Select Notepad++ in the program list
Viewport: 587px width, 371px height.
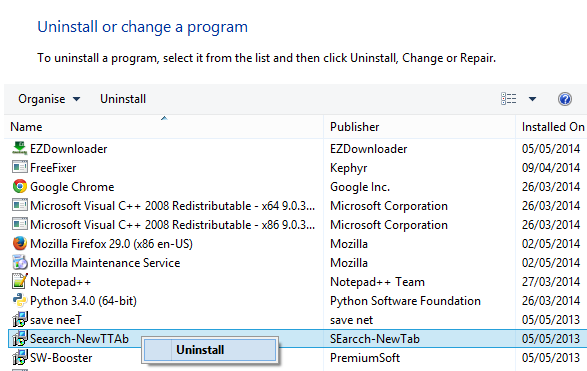click(x=60, y=282)
